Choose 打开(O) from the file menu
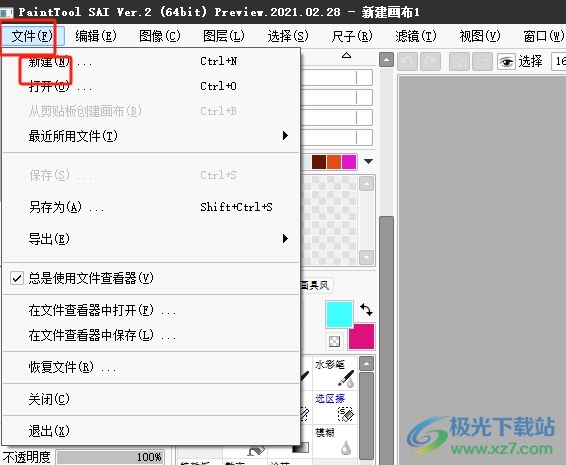This screenshot has height=465, width=566. click(x=151, y=86)
